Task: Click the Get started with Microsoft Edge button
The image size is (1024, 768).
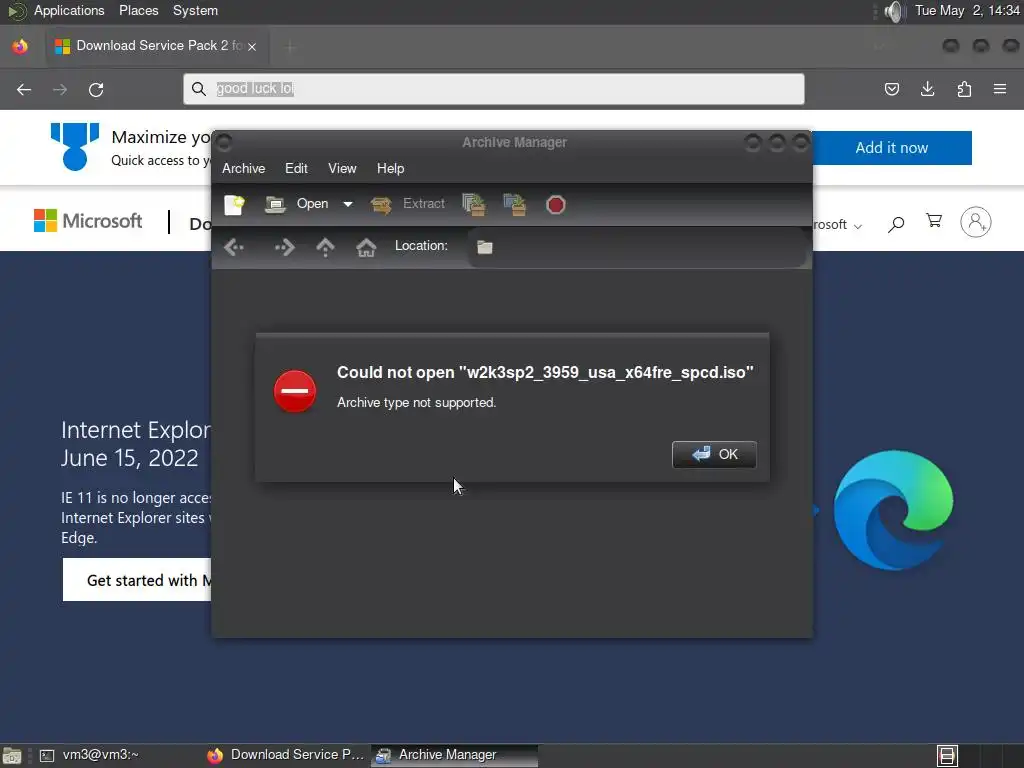Action: (x=137, y=580)
